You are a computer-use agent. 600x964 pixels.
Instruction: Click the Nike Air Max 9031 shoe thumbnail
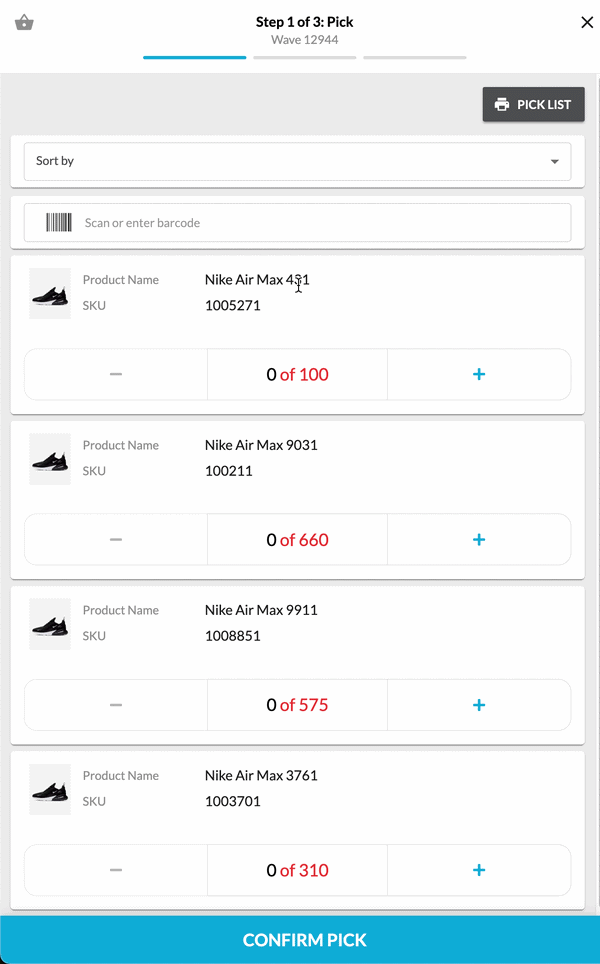click(50, 459)
